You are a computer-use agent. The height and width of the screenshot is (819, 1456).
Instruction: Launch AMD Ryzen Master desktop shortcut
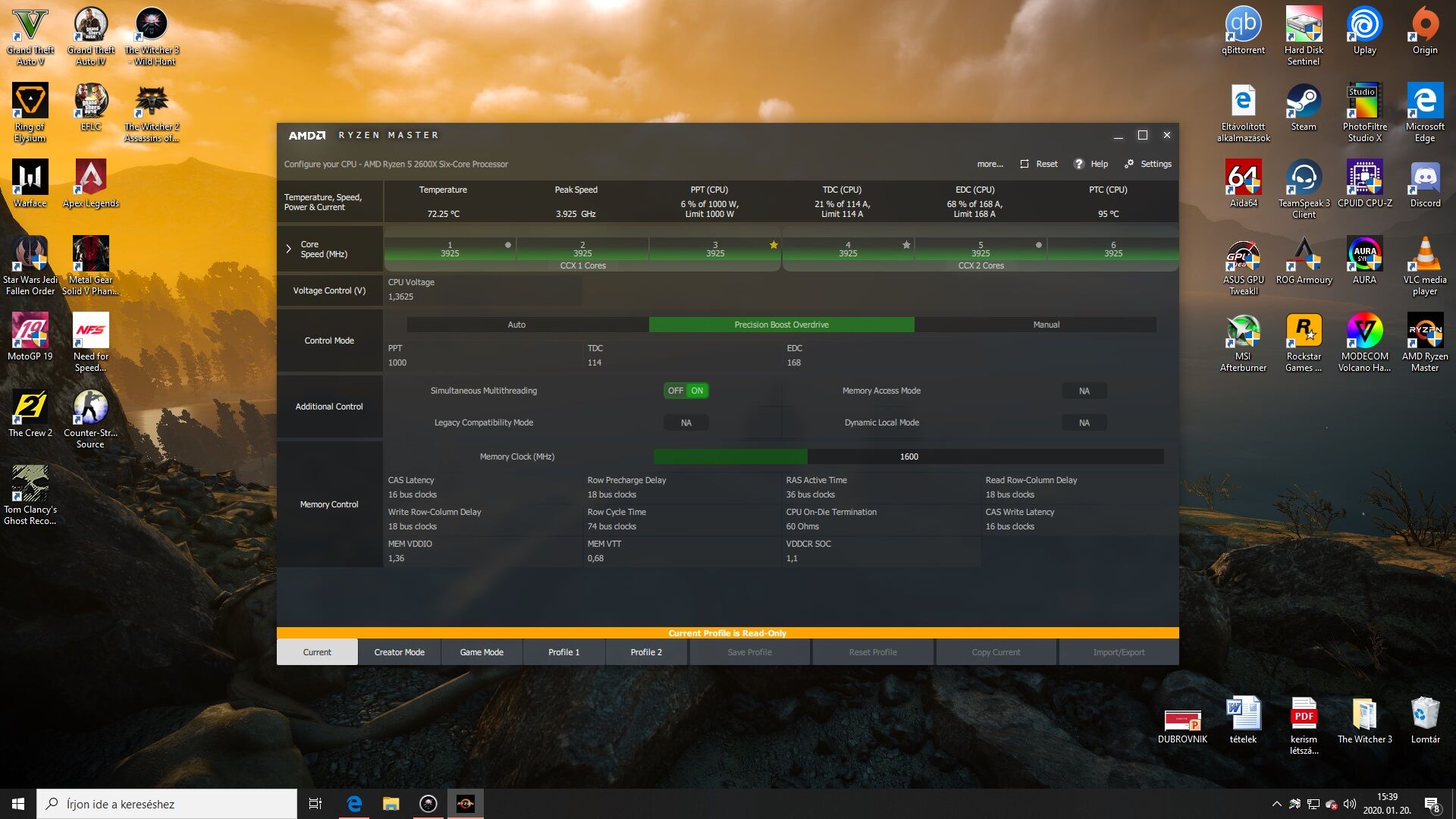click(1425, 343)
